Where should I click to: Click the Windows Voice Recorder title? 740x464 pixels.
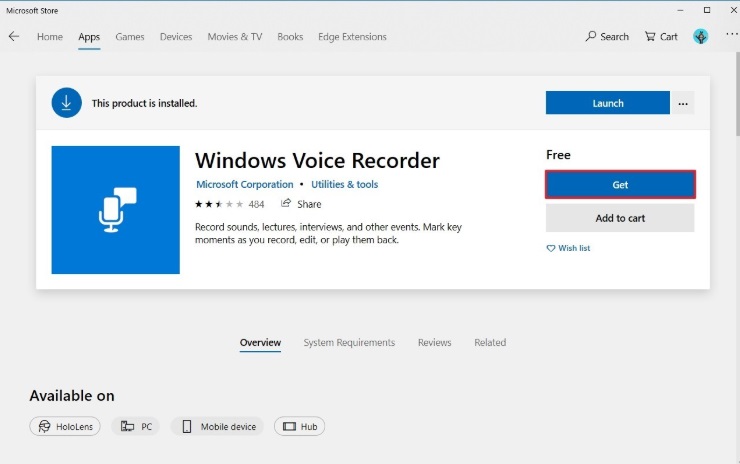(317, 160)
